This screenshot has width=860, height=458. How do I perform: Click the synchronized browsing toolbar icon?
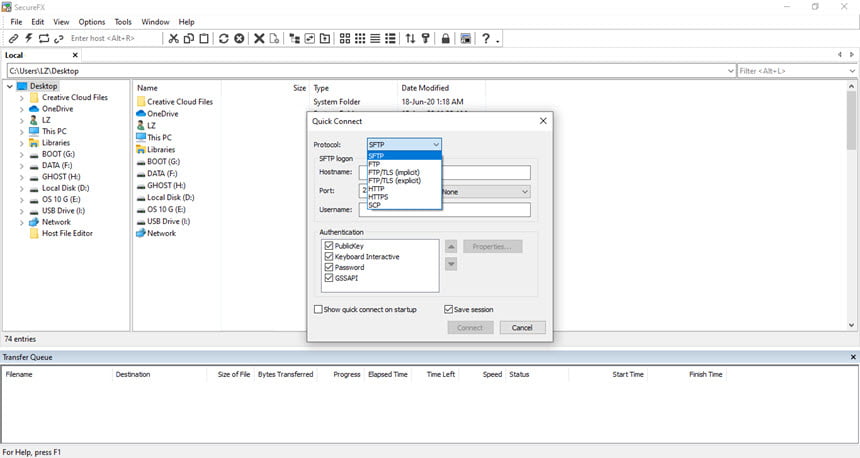pyautogui.click(x=310, y=38)
